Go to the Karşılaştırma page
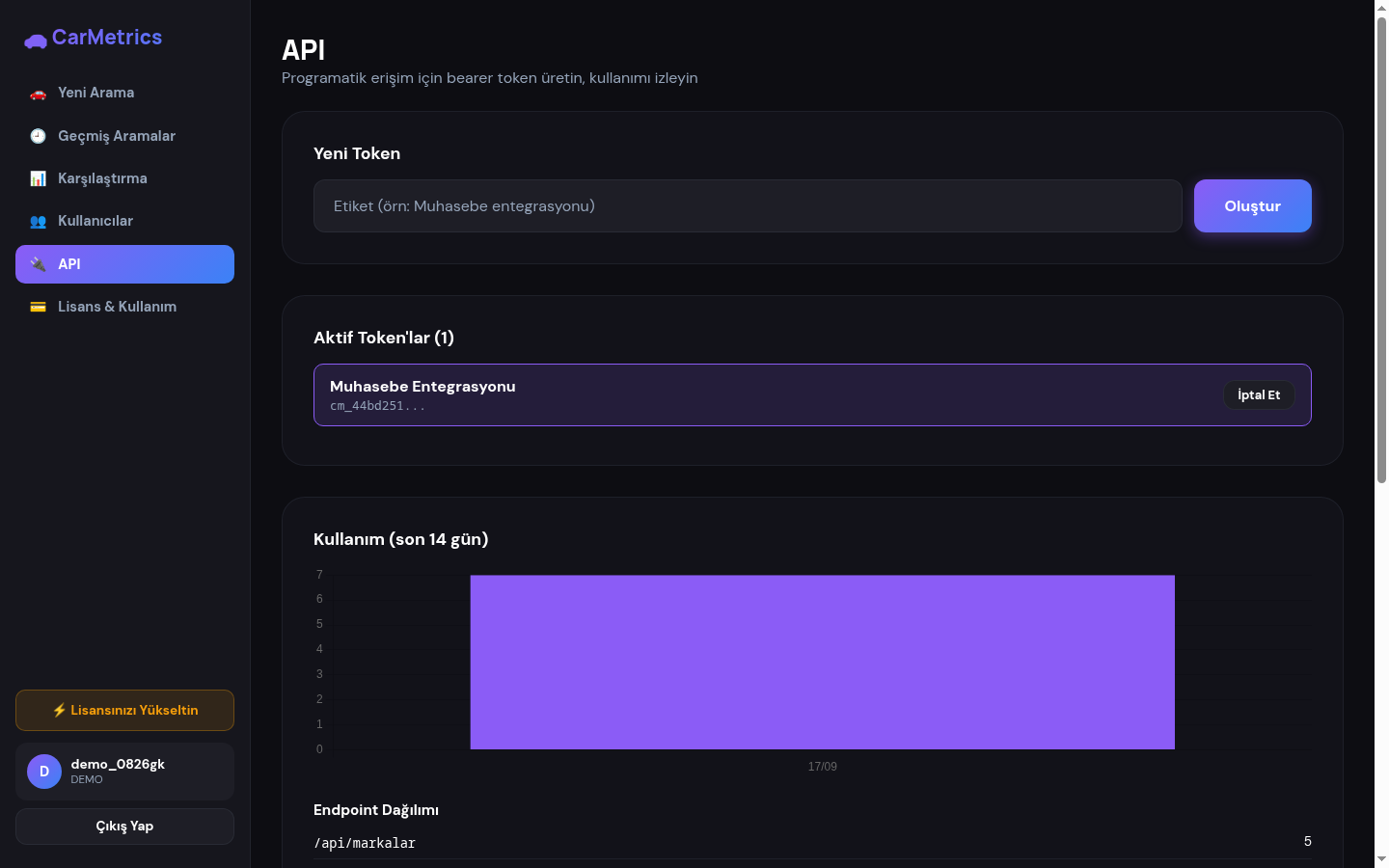 tap(124, 178)
